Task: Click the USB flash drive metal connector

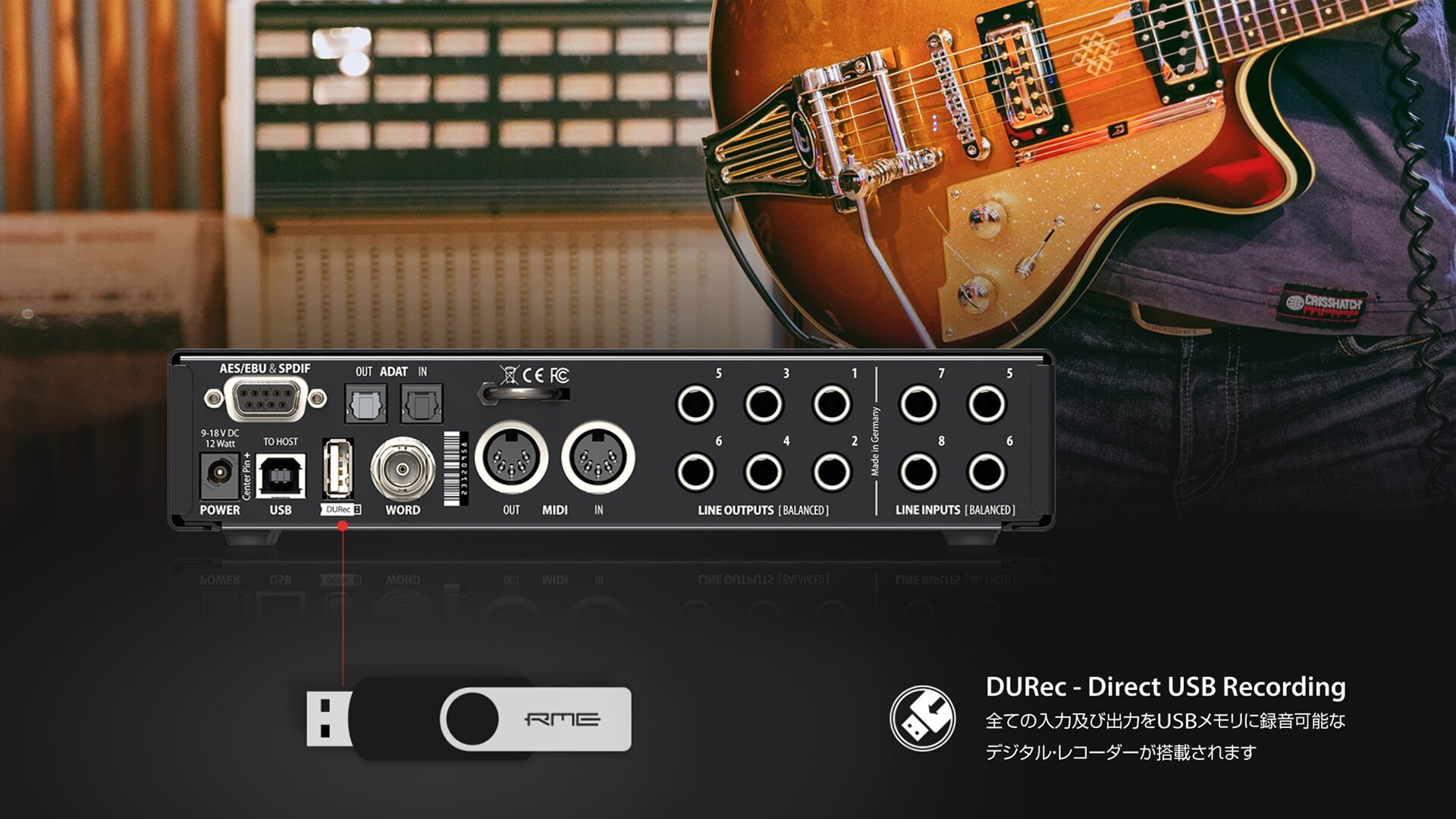Action: 328,718
